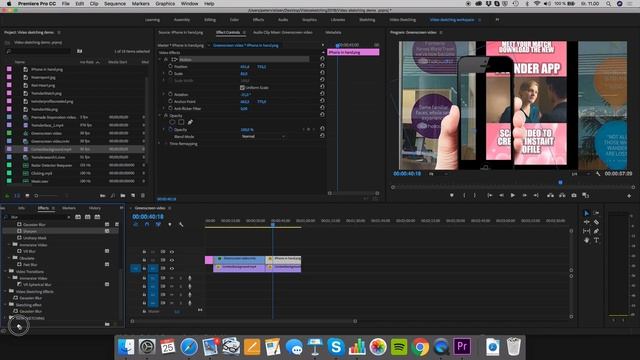Toggle linked selection in timeline
The image size is (640, 360).
(x=158, y=224)
